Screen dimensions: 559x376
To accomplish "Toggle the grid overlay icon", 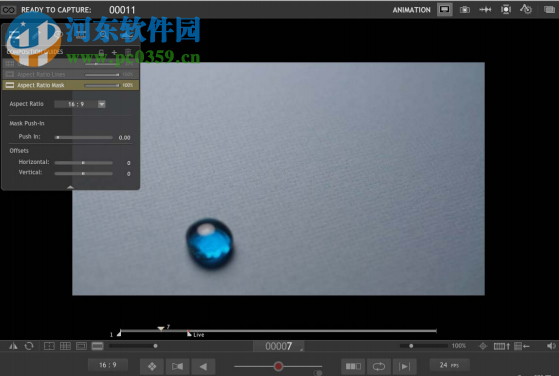I will tap(65, 346).
